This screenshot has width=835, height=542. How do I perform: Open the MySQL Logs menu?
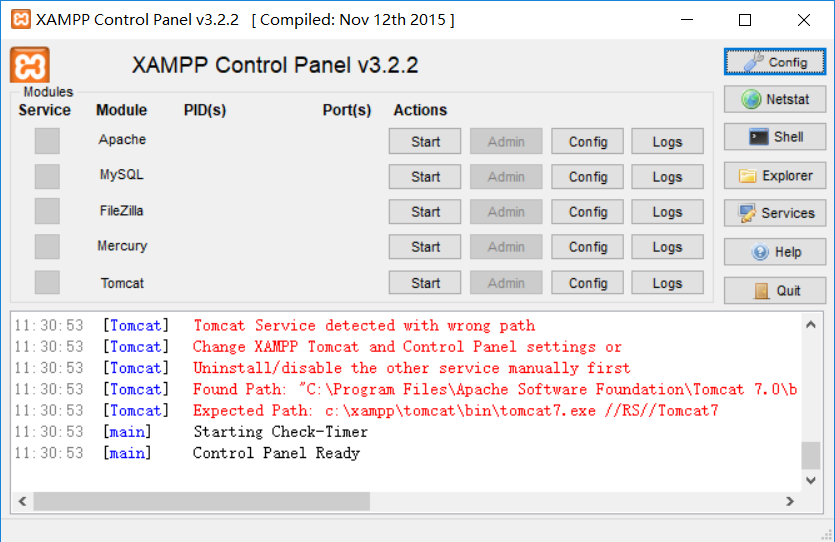pos(668,176)
